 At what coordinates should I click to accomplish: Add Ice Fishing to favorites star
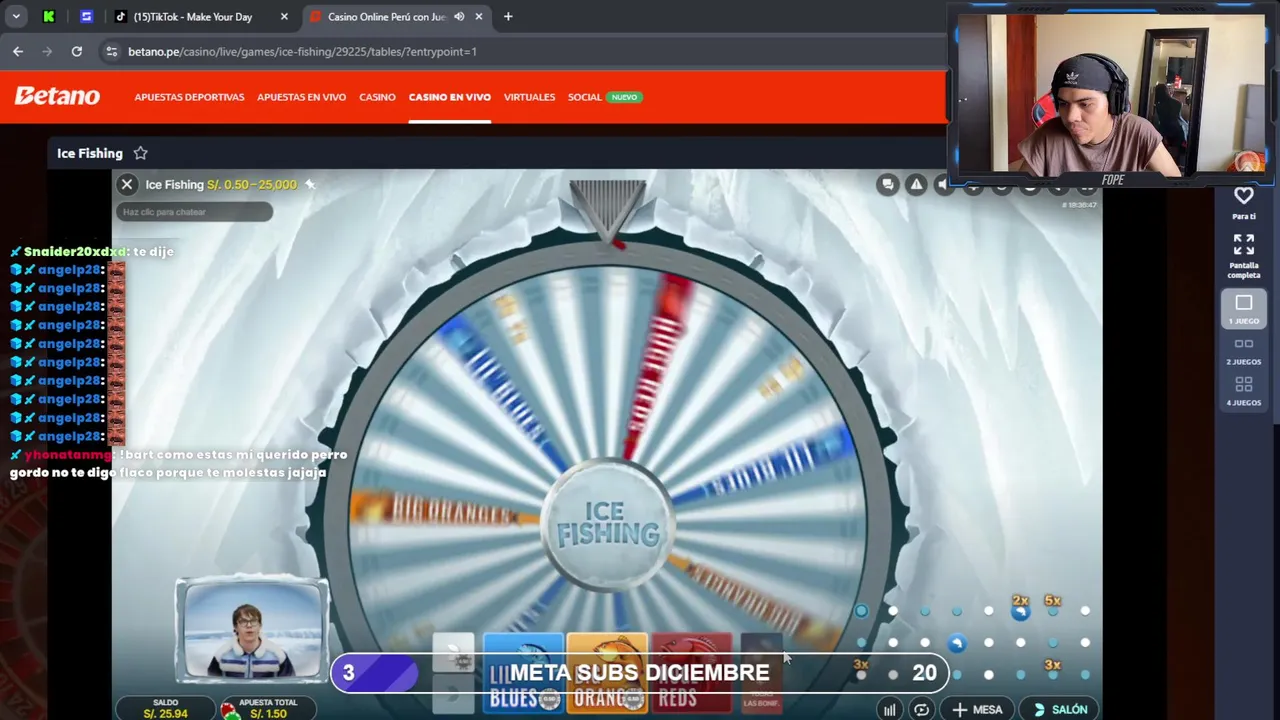[x=141, y=153]
